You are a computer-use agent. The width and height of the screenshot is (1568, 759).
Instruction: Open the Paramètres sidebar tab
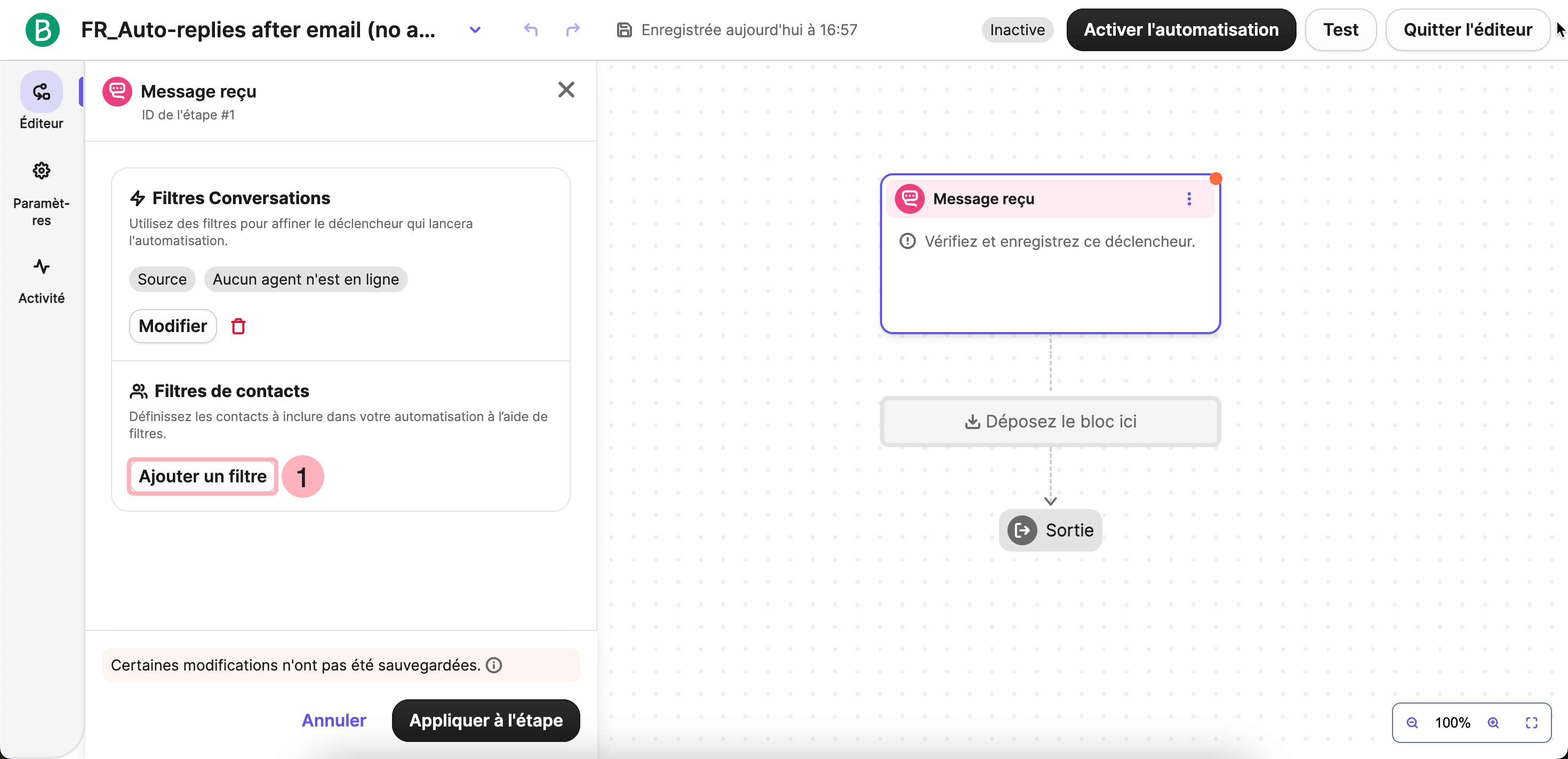click(x=42, y=195)
